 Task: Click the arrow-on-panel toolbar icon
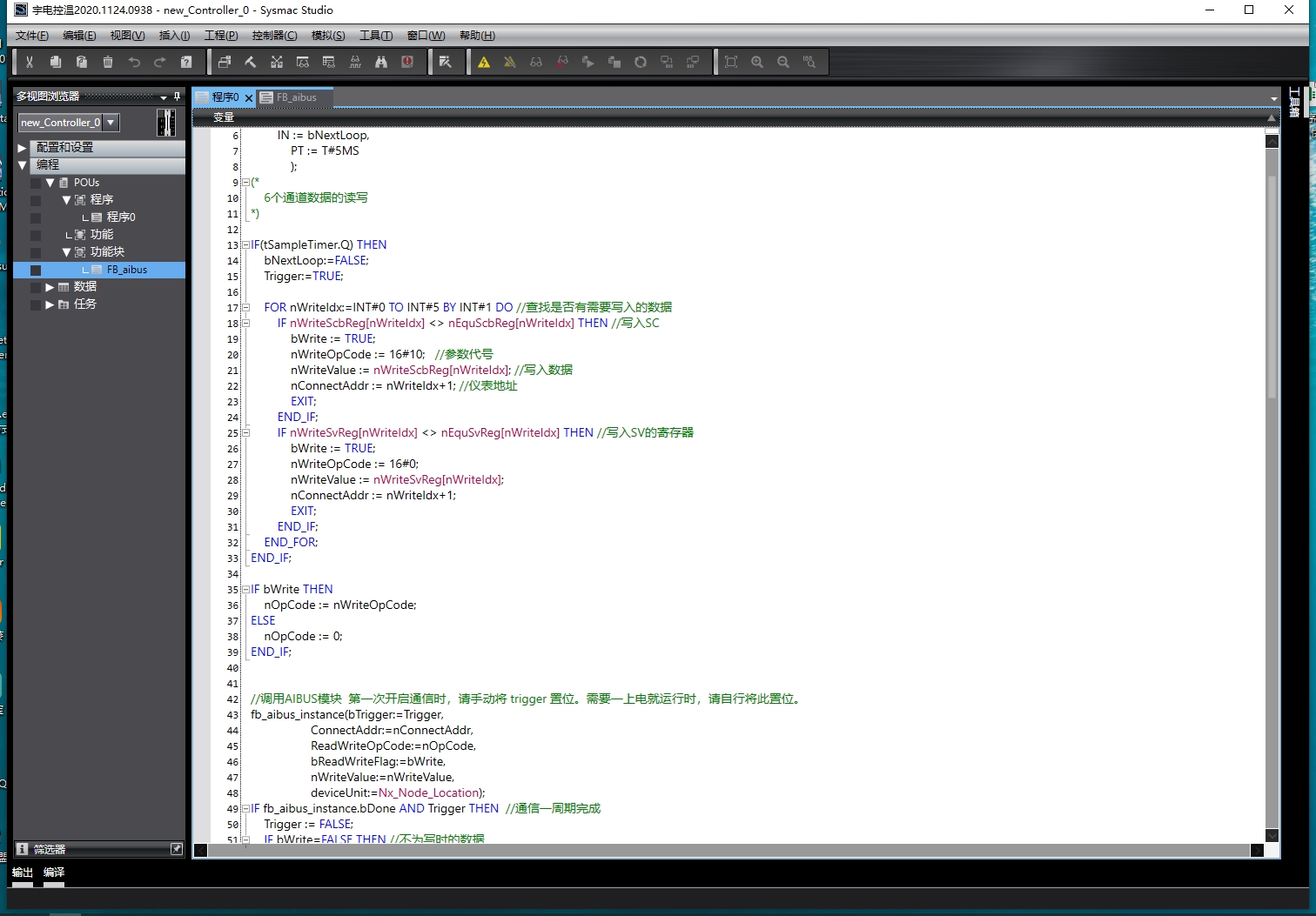[446, 62]
